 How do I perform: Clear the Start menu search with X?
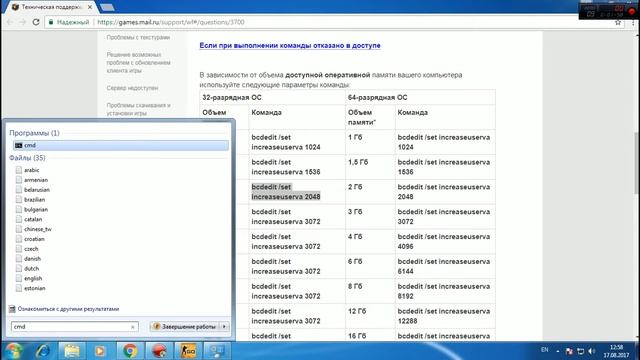pyautogui.click(x=133, y=327)
